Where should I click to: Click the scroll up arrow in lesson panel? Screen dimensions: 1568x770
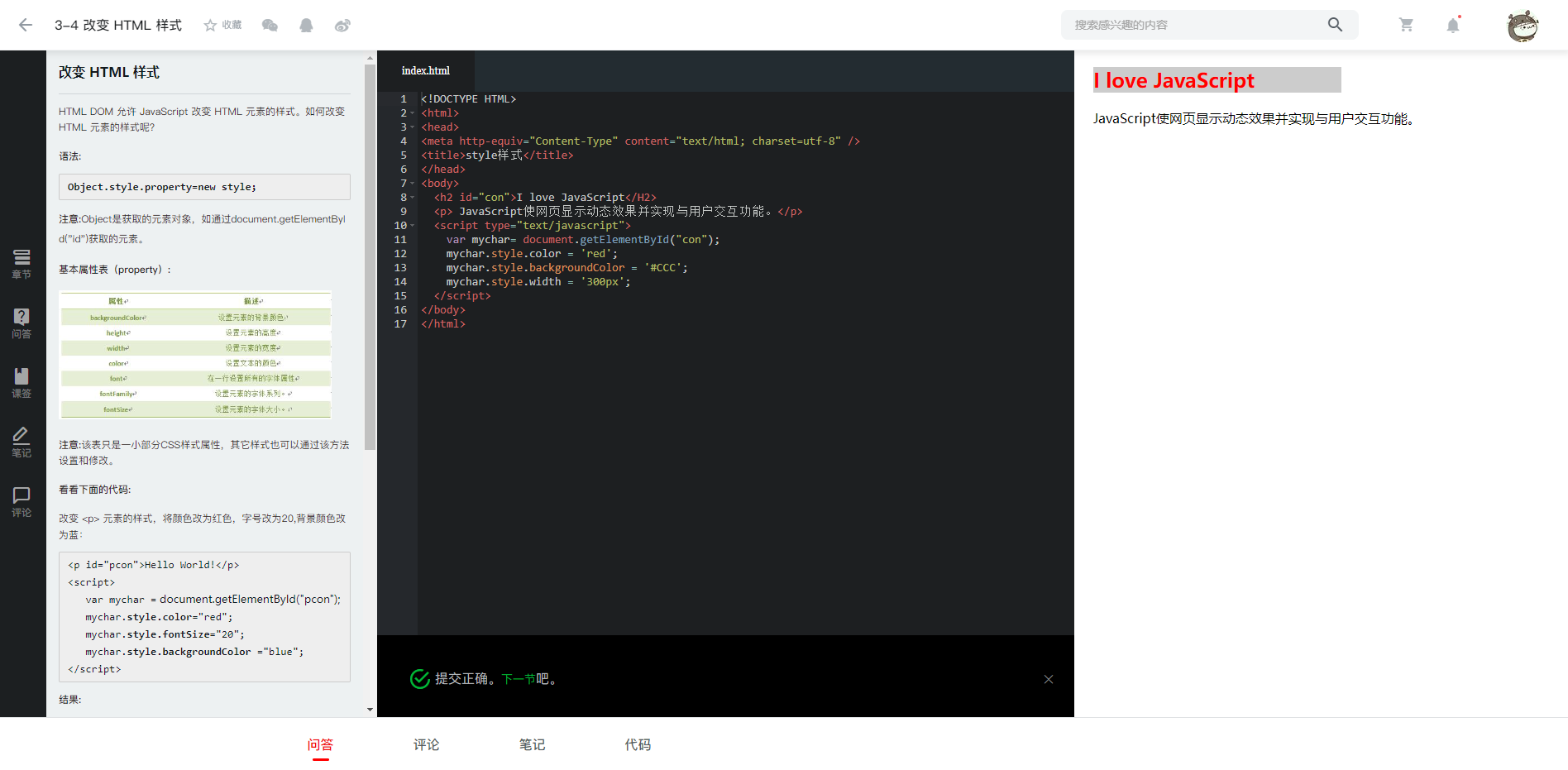tap(370, 58)
